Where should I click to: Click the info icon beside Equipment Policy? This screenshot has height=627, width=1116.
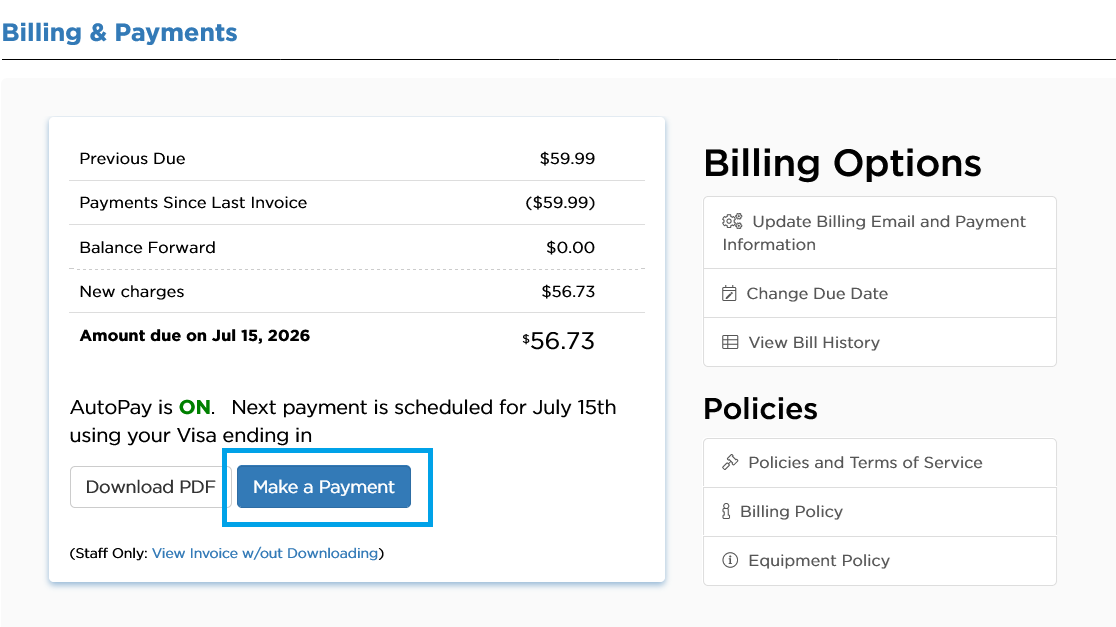coord(730,560)
